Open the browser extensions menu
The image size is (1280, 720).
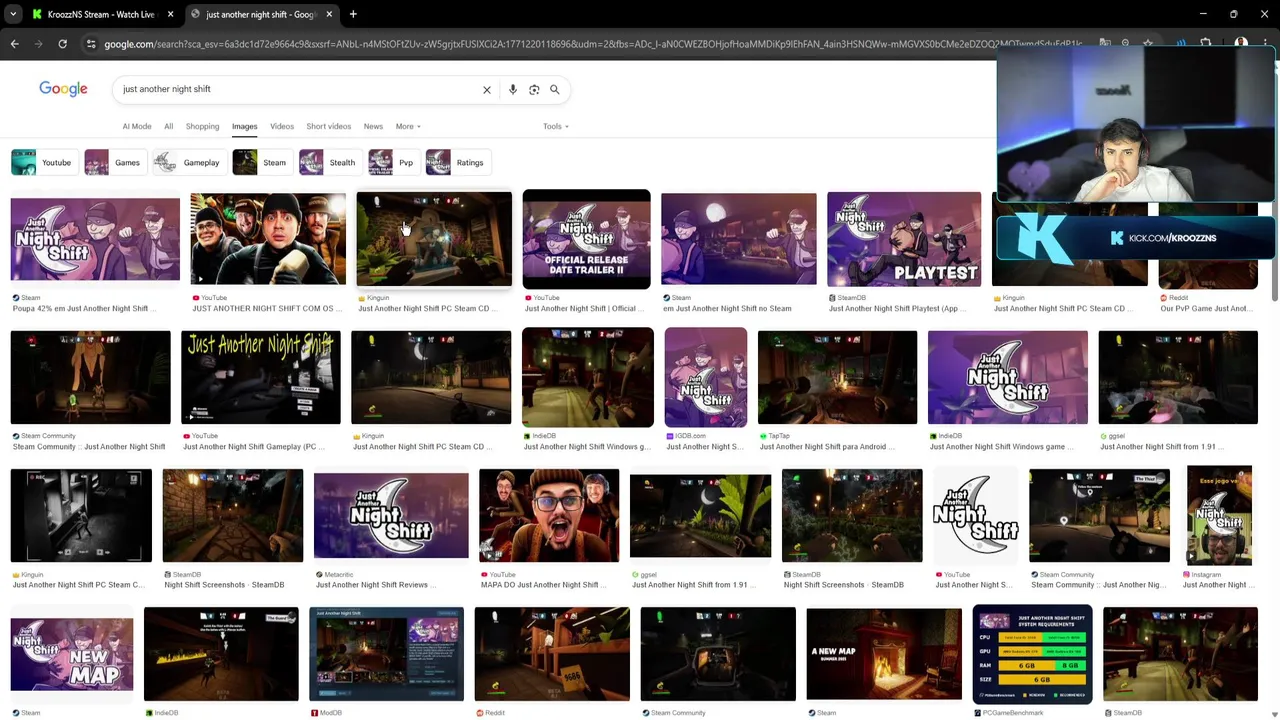(x=1205, y=44)
